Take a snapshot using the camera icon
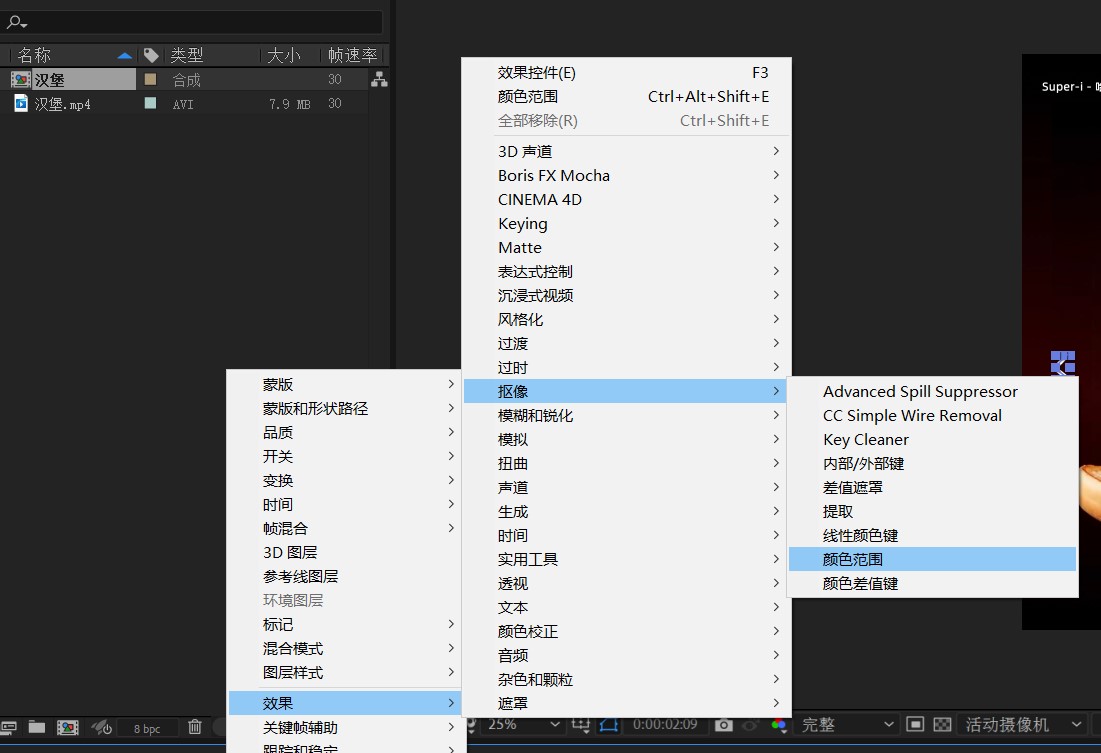1101x753 pixels. [725, 727]
